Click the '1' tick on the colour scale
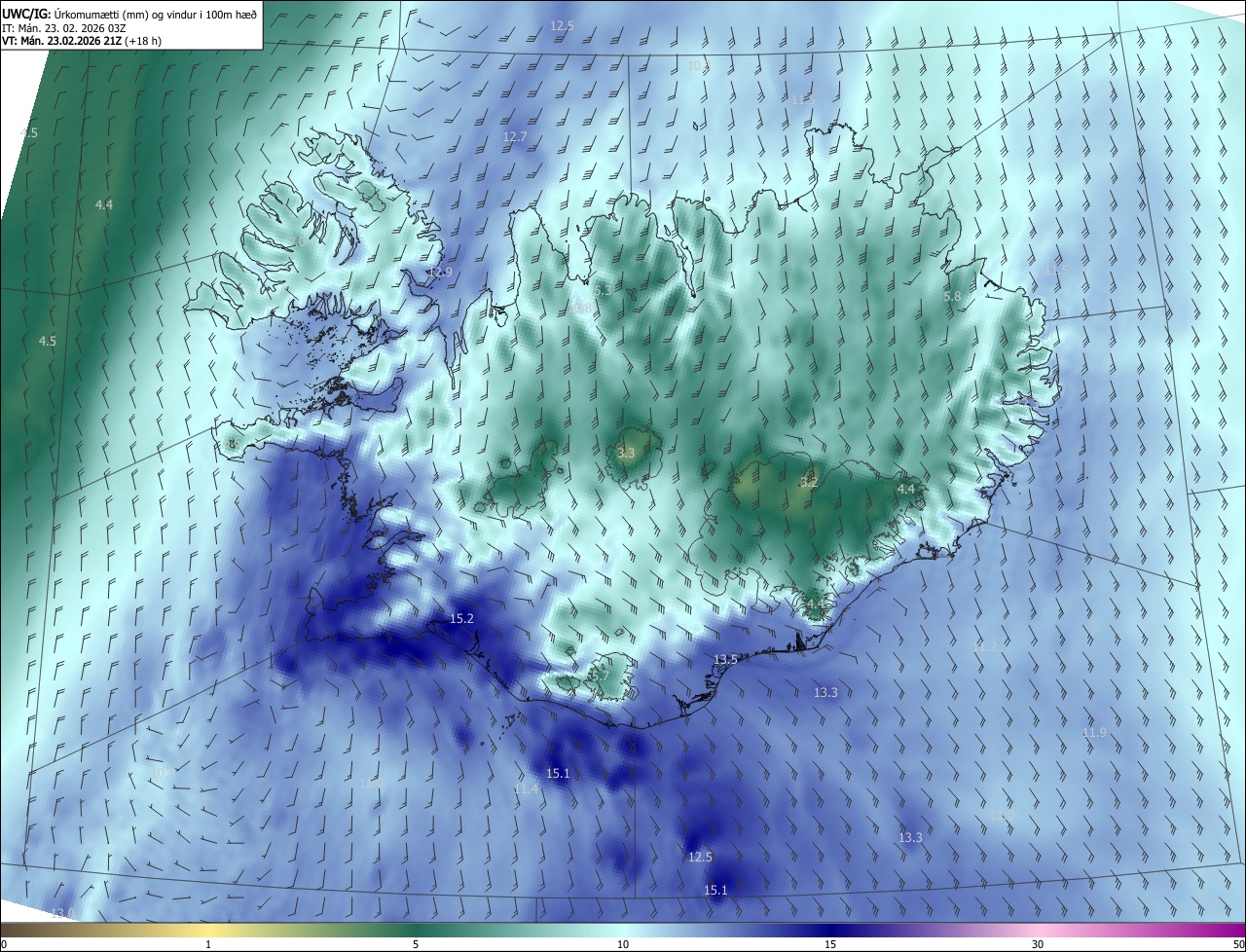 click(208, 944)
